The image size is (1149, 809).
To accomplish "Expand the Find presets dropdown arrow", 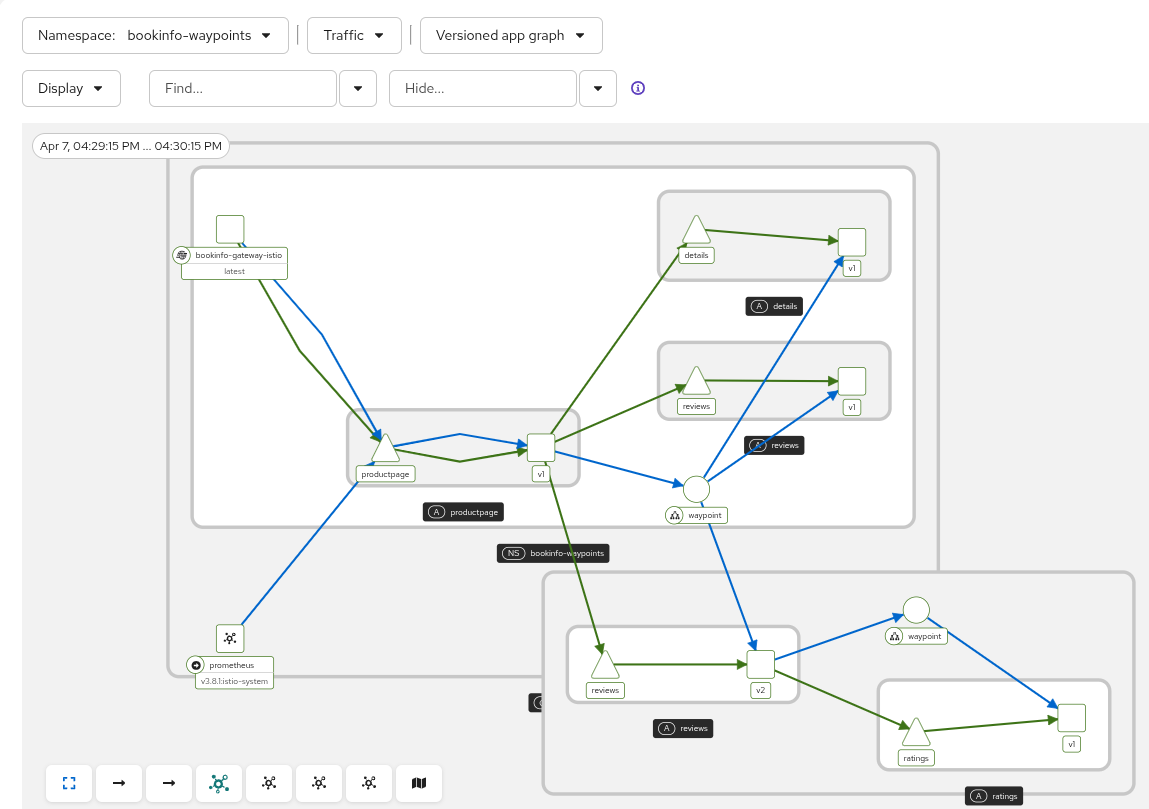I will [358, 88].
